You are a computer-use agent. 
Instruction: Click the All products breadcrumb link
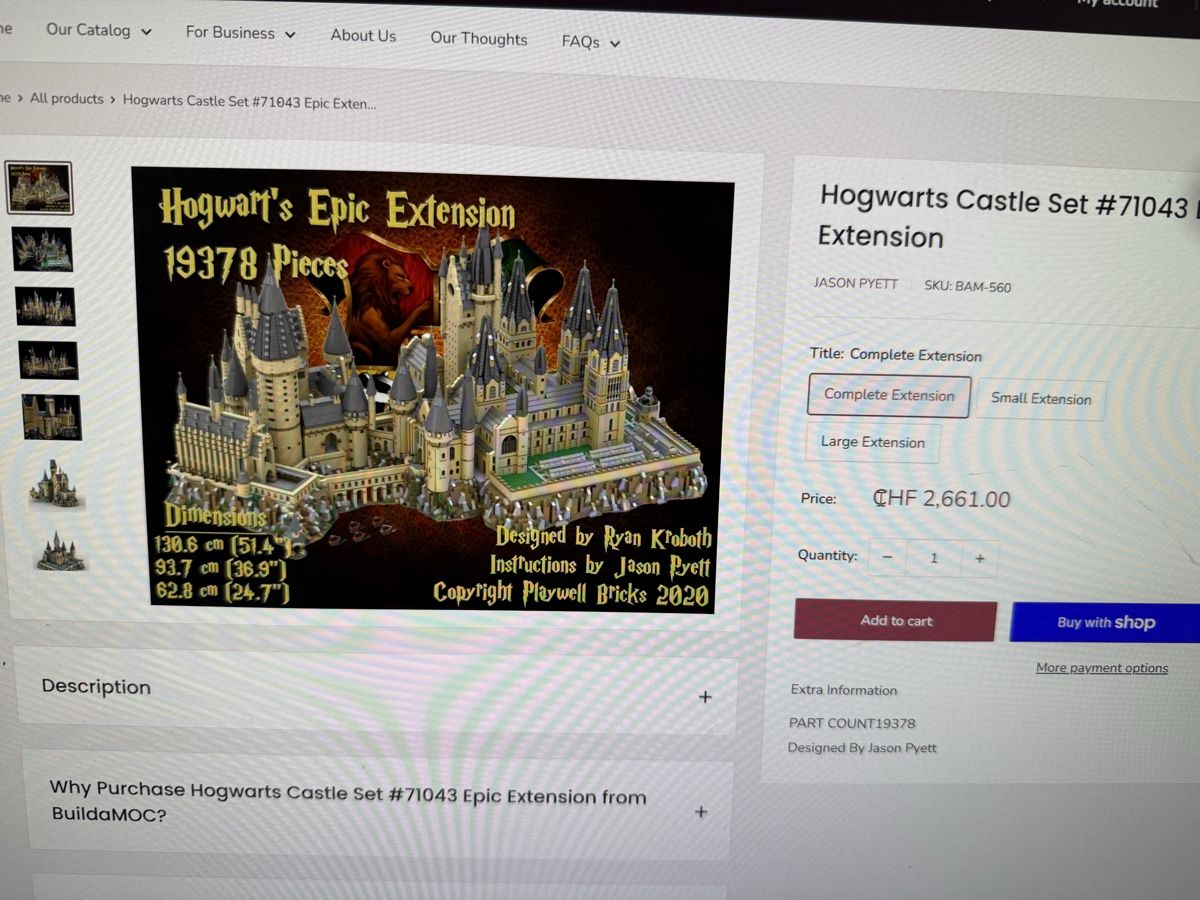click(x=66, y=98)
